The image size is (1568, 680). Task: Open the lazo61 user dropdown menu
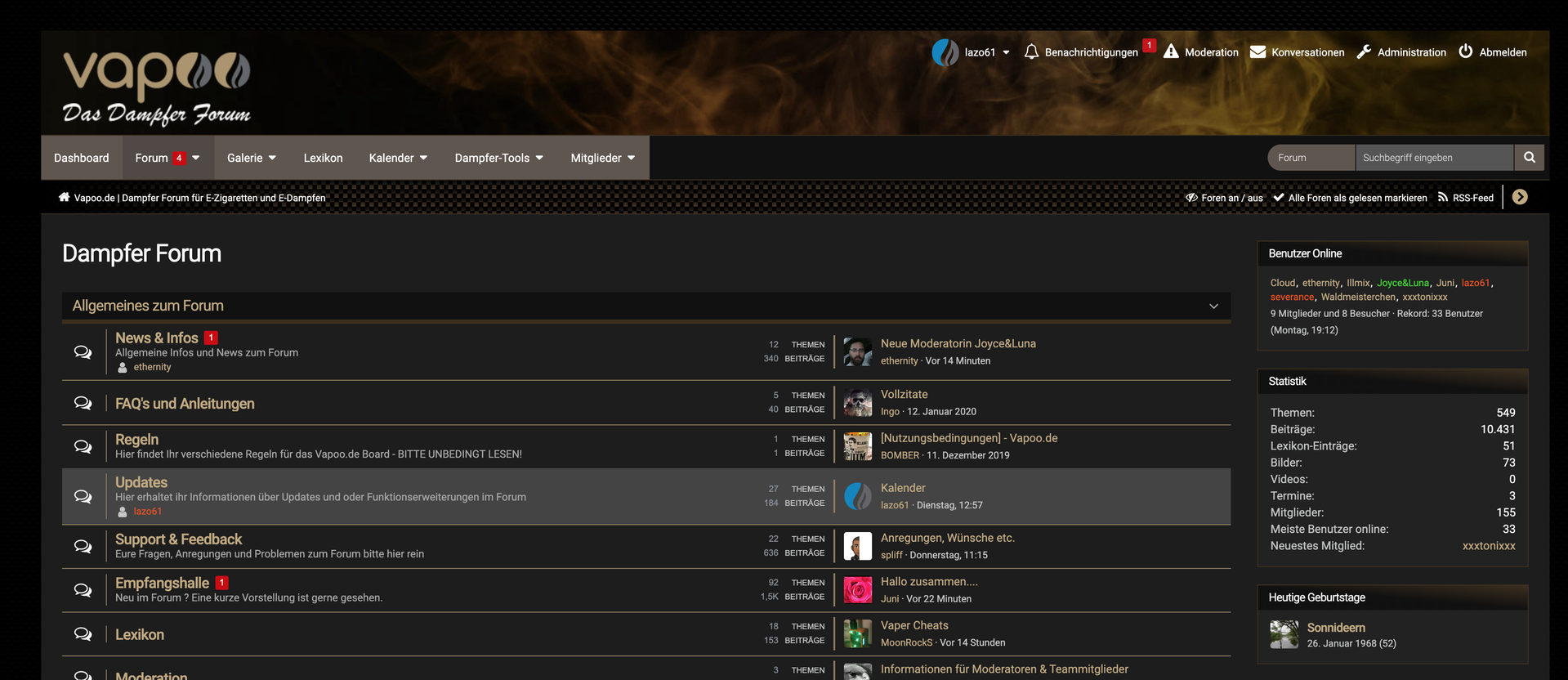click(x=1006, y=52)
